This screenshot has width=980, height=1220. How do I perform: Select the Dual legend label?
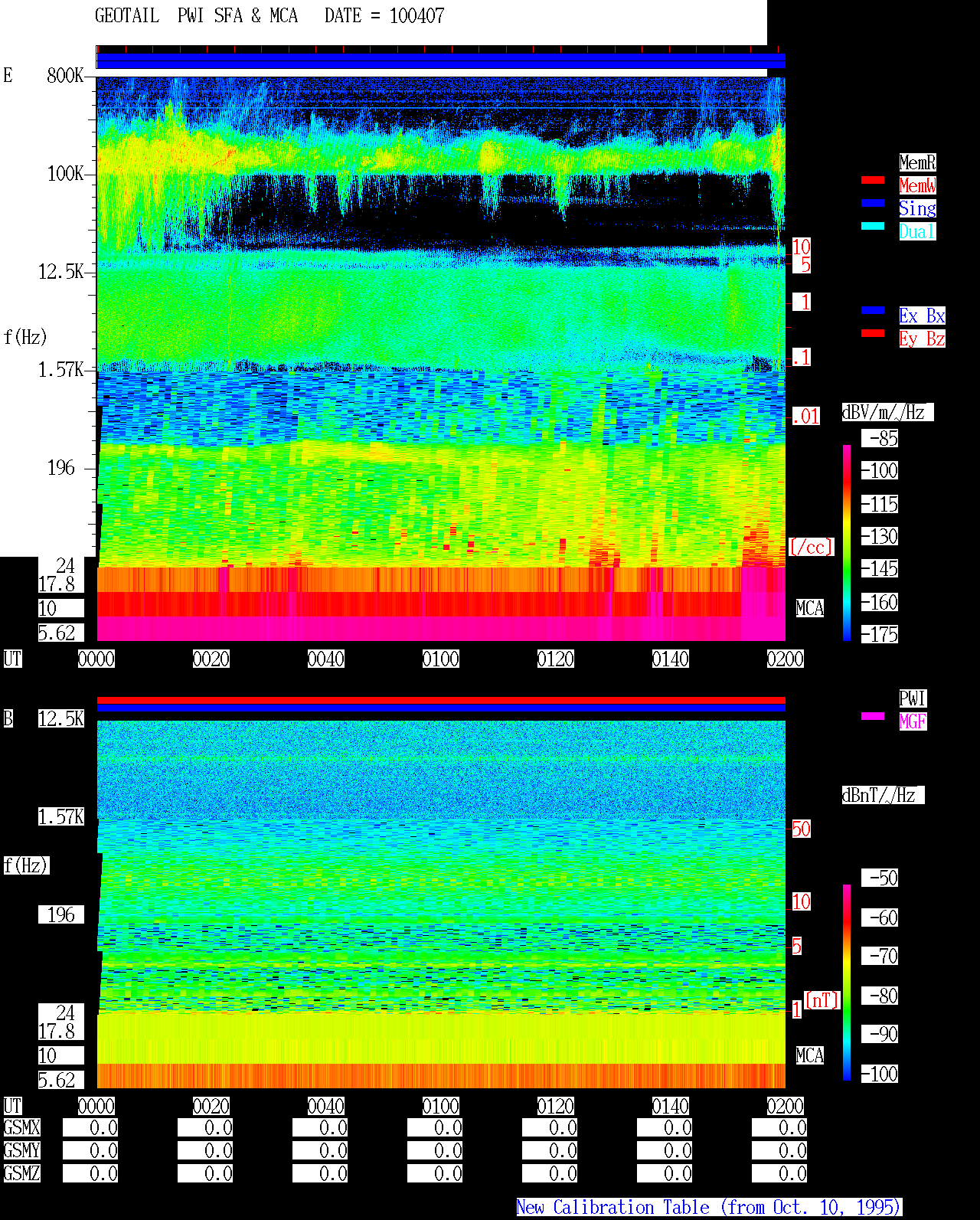click(917, 231)
